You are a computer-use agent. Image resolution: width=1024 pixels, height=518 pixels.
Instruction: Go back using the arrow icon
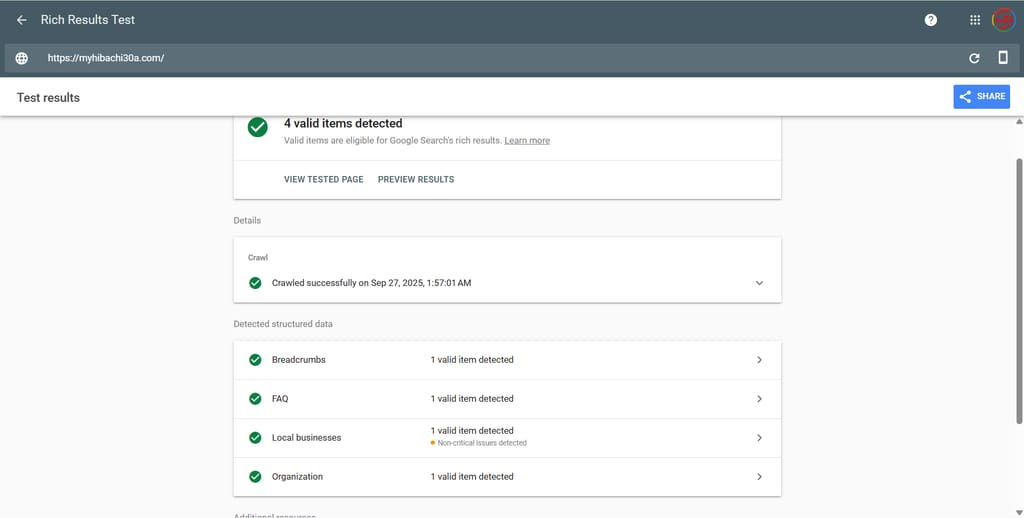pos(22,20)
